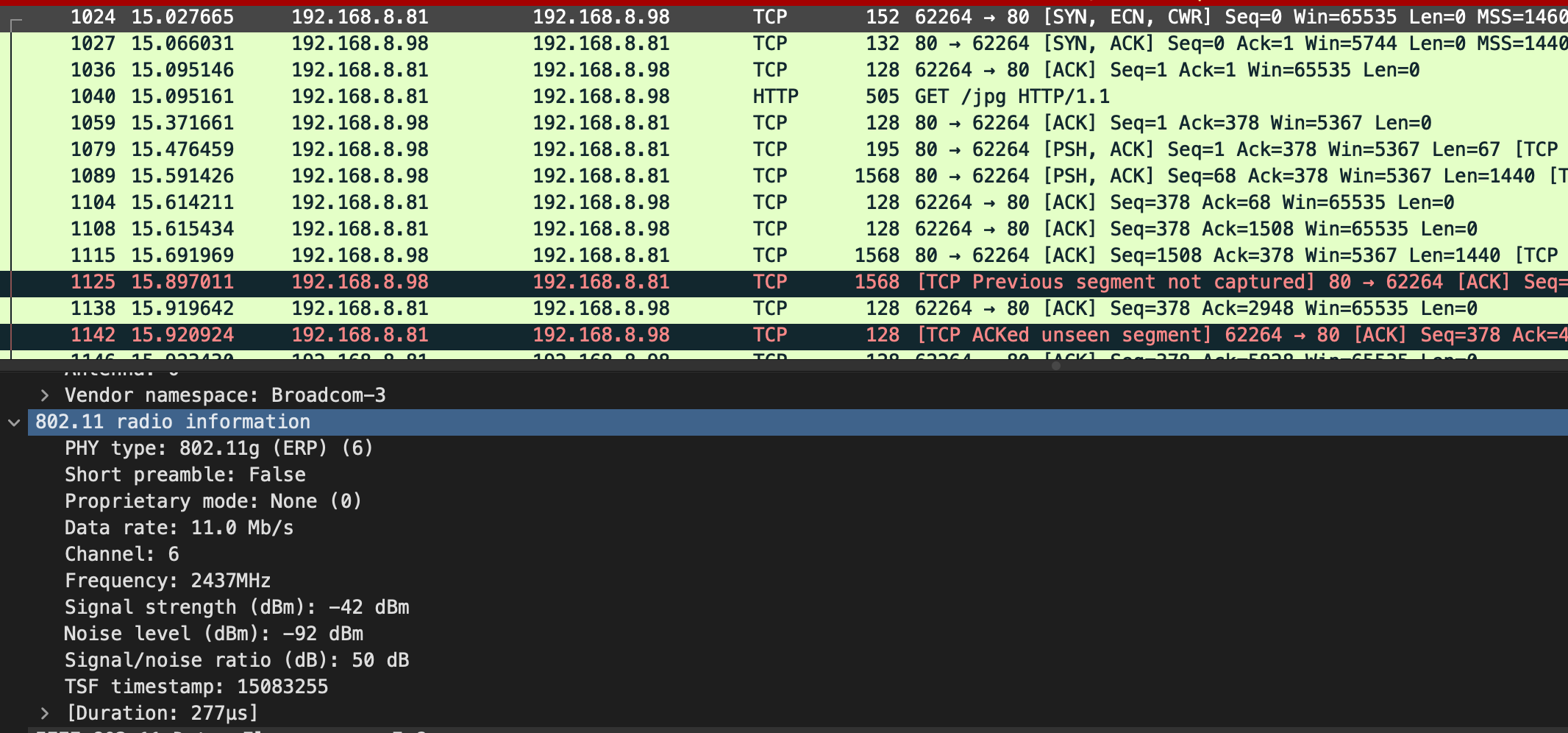The width and height of the screenshot is (1568, 733).
Task: Expand the Vendor namespace: Broadcom-3 entry
Action: coord(46,395)
